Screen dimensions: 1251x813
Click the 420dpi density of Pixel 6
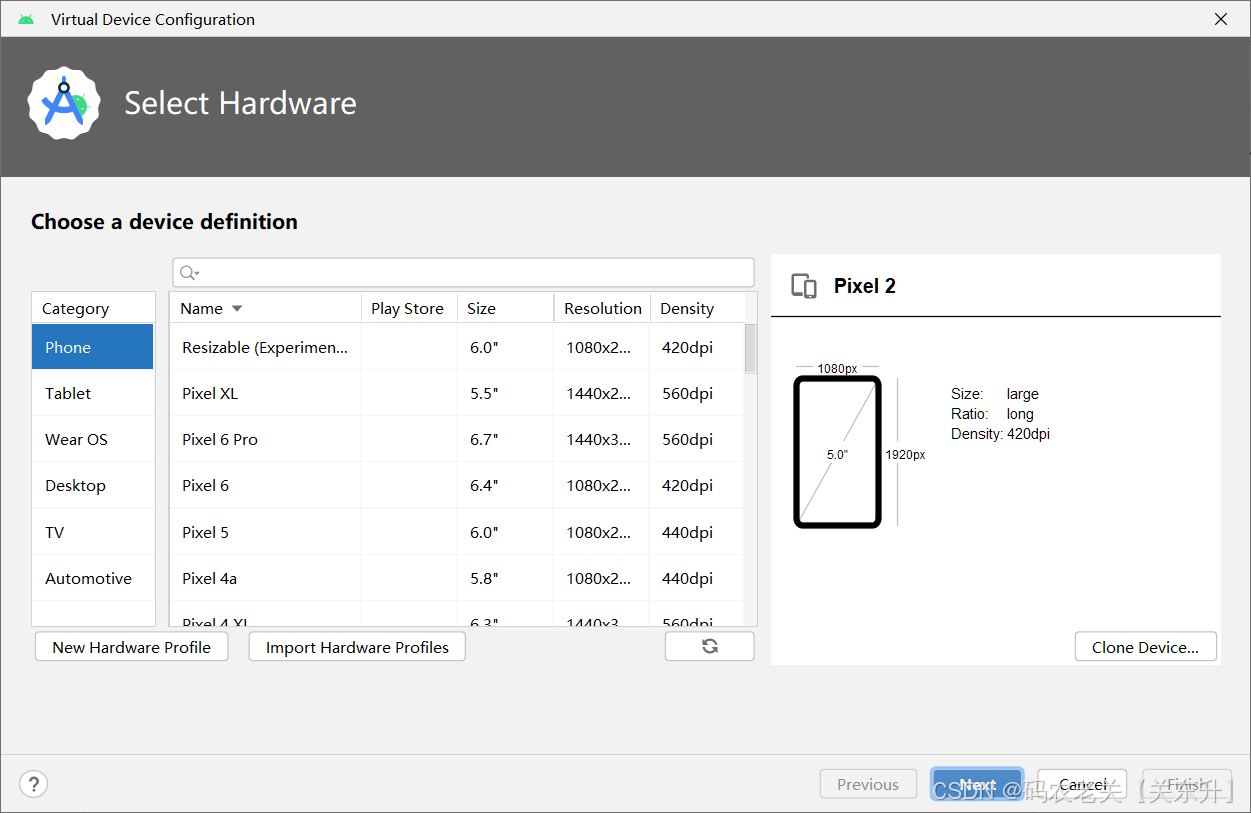click(688, 485)
